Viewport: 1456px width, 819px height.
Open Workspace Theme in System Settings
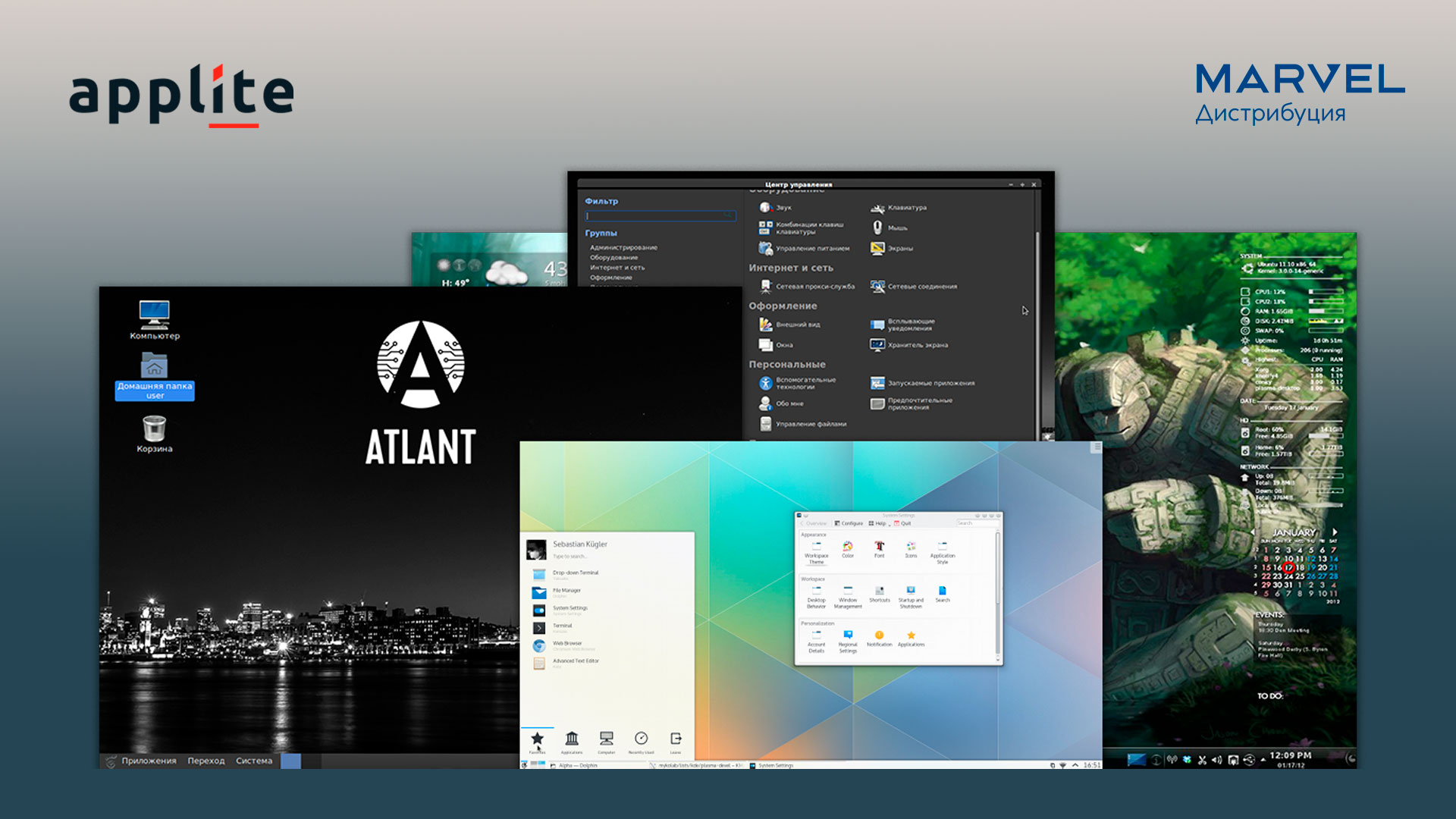pyautogui.click(x=816, y=553)
